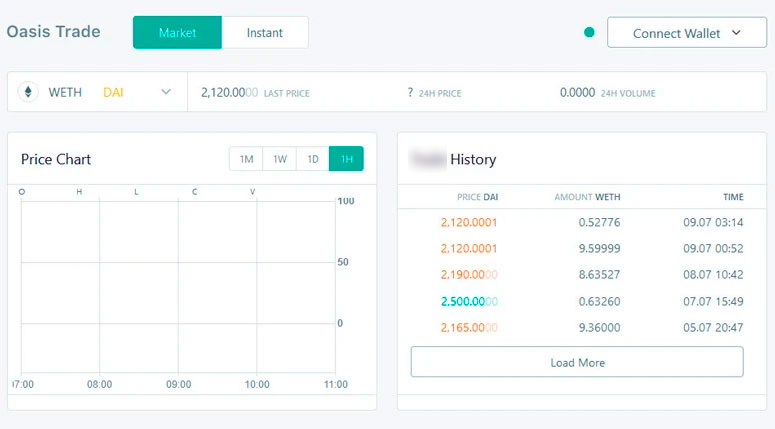Select the 1W chart interval
The image size is (775, 429).
pyautogui.click(x=280, y=159)
